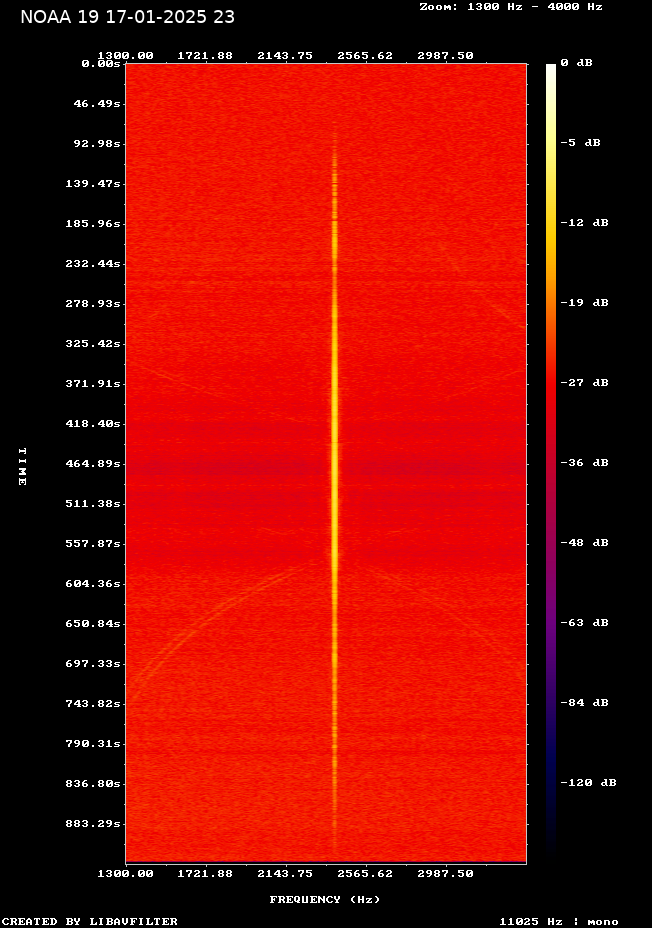
Task: Select the 46.49s time label
Action: pyautogui.click(x=97, y=104)
